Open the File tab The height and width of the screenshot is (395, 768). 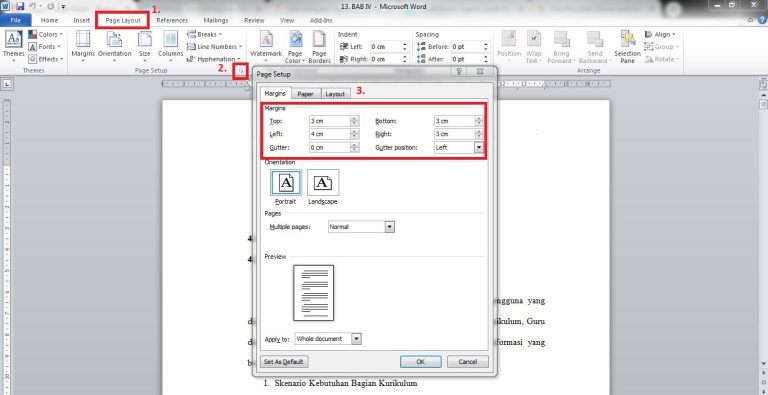coord(16,20)
